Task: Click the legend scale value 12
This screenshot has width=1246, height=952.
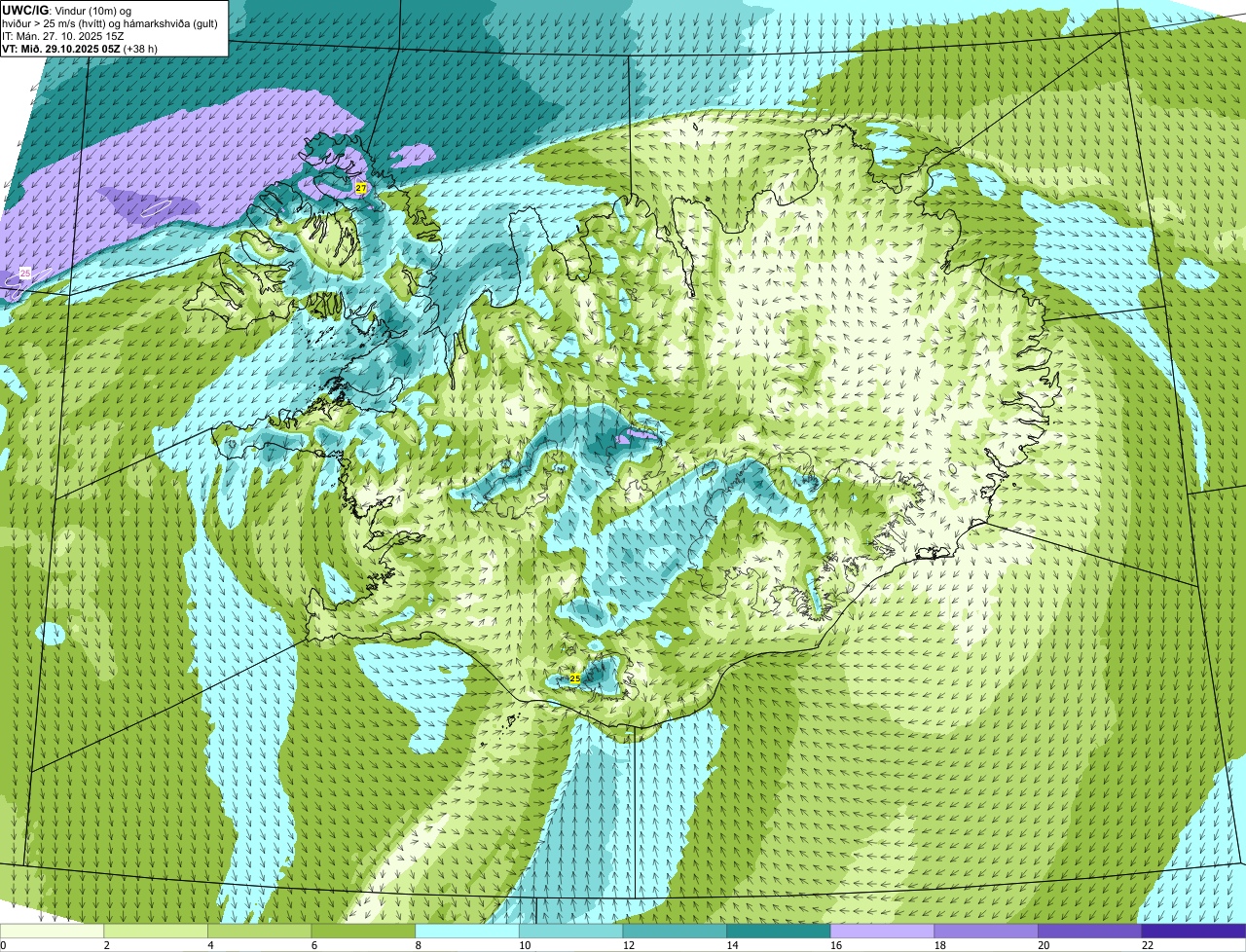Action: click(629, 945)
